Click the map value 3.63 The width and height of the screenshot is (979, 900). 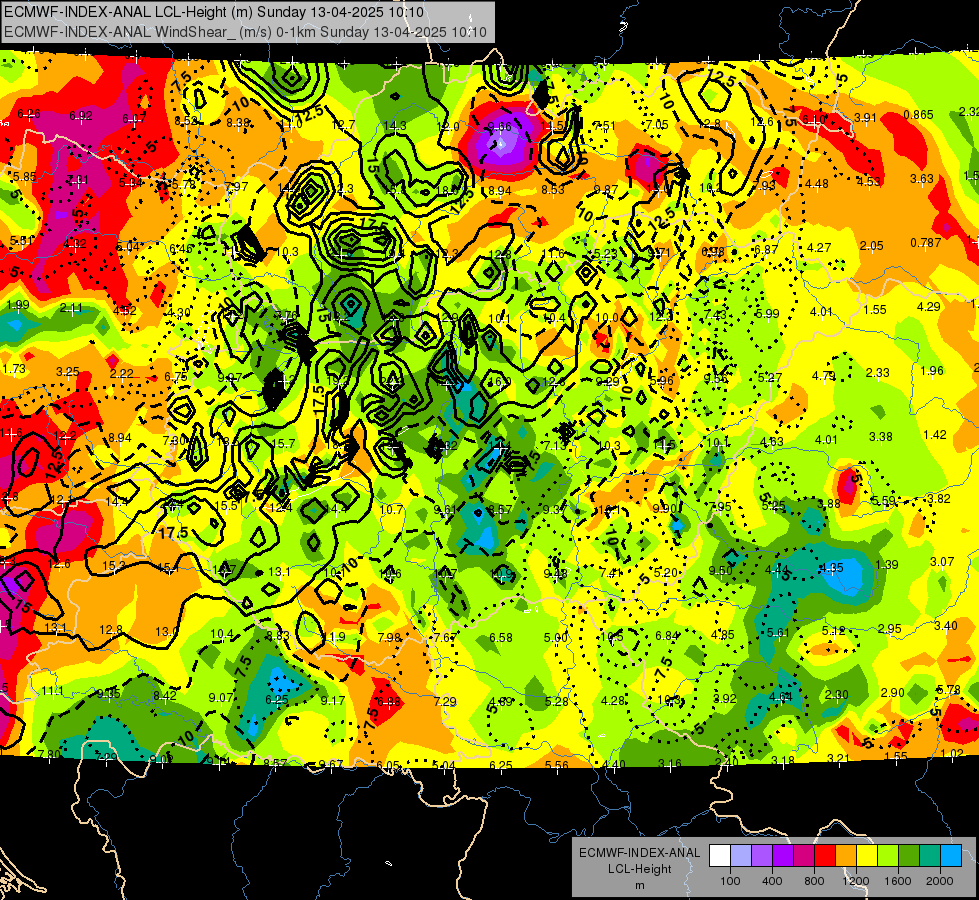(922, 179)
